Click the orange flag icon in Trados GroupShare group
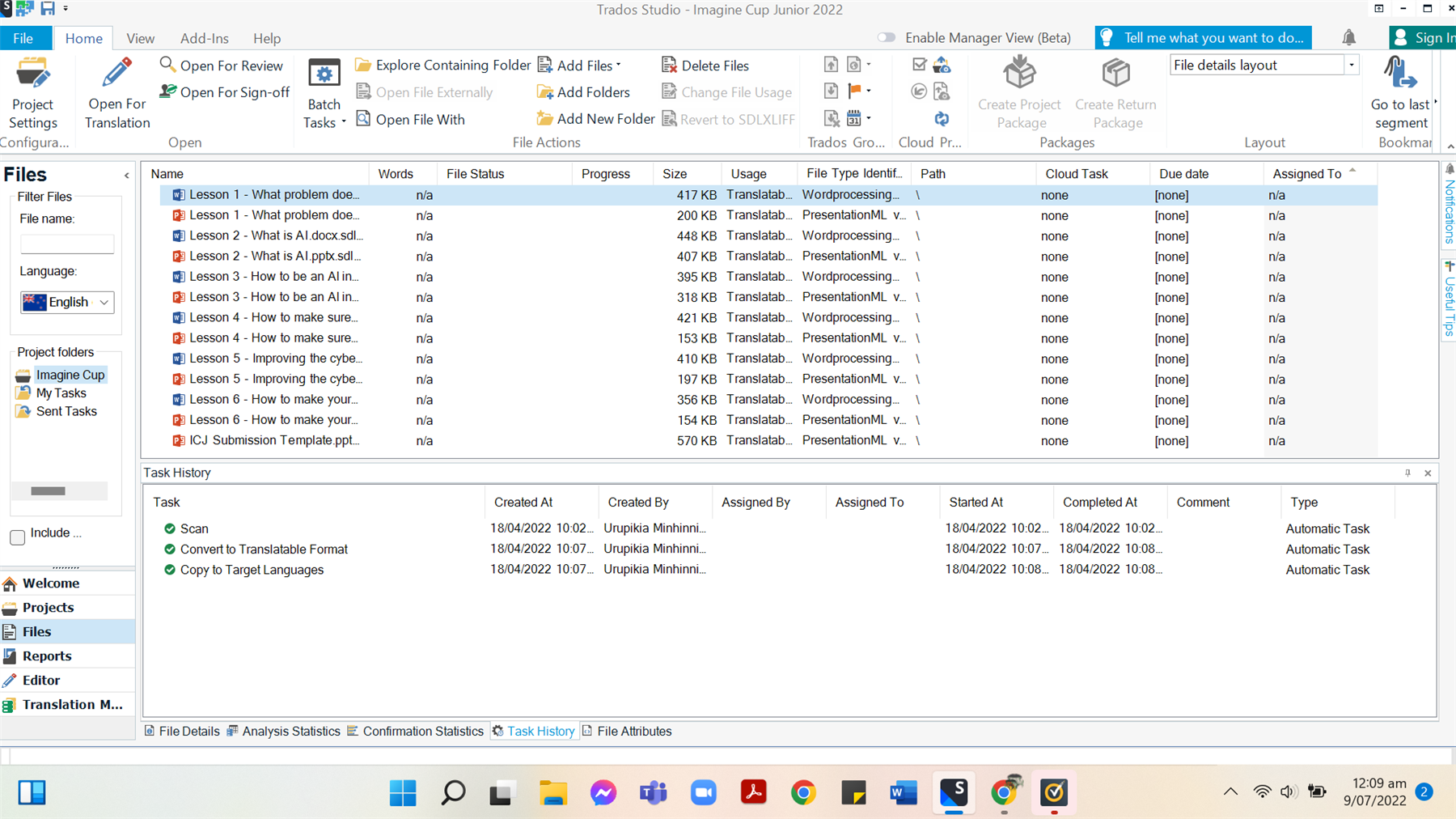 tap(854, 91)
